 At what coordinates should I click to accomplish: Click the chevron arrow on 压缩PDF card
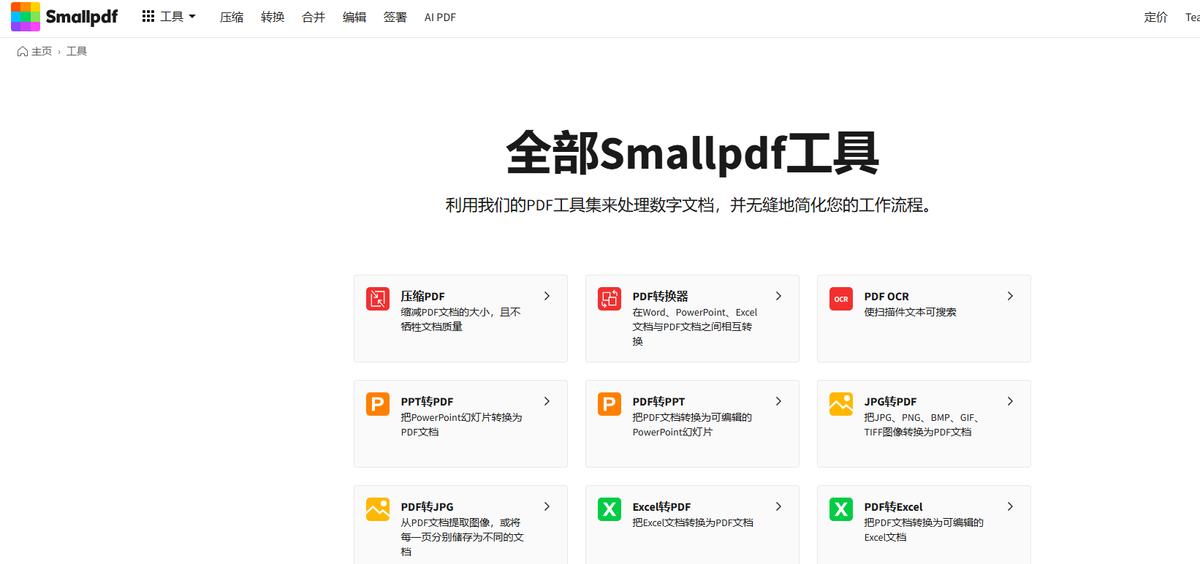547,296
